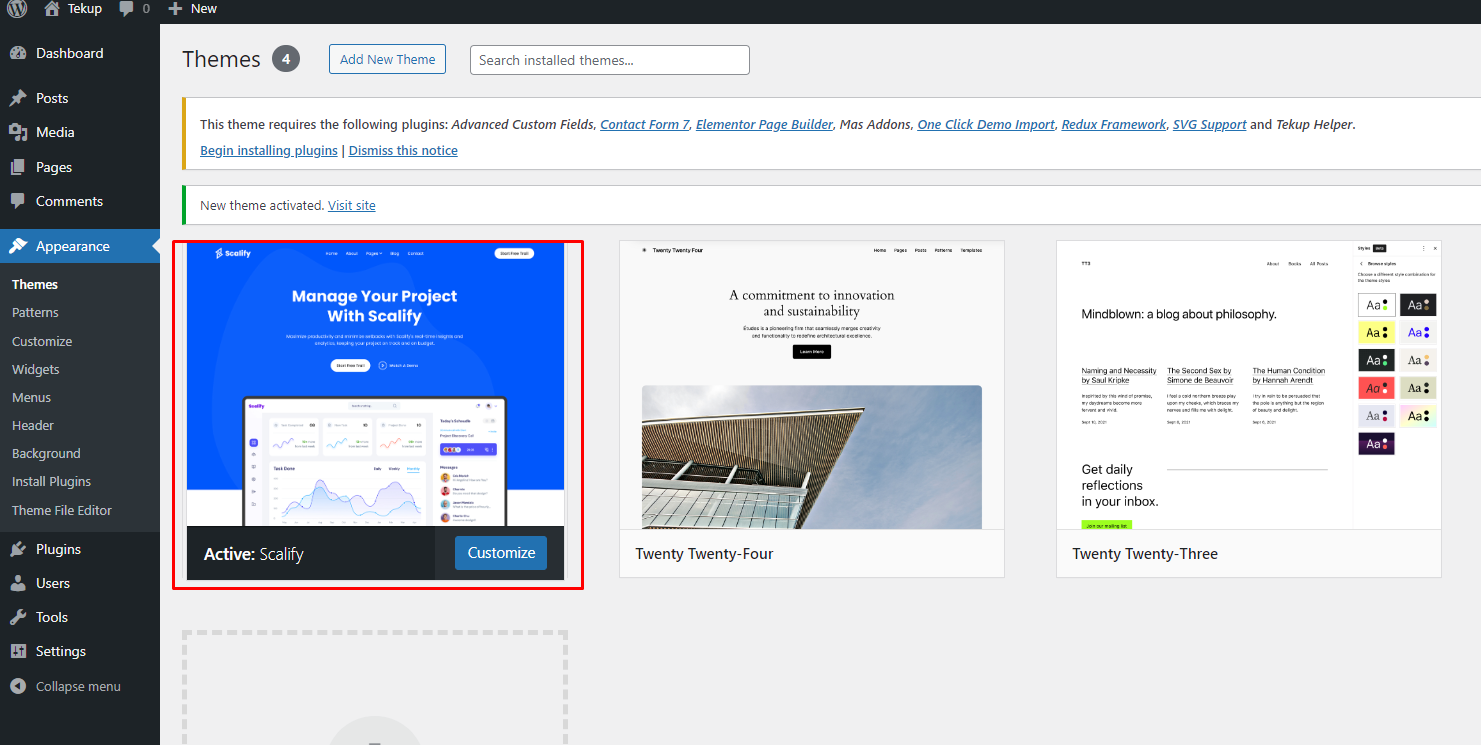Viewport: 1481px width, 745px height.
Task: Open the comments bubble icon in admin bar
Action: click(x=127, y=8)
